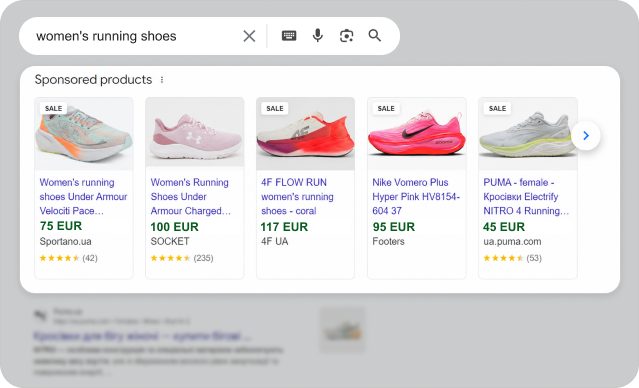Click the SALE badge on the Nike Vomero shoe
639x388 pixels.
click(386, 108)
